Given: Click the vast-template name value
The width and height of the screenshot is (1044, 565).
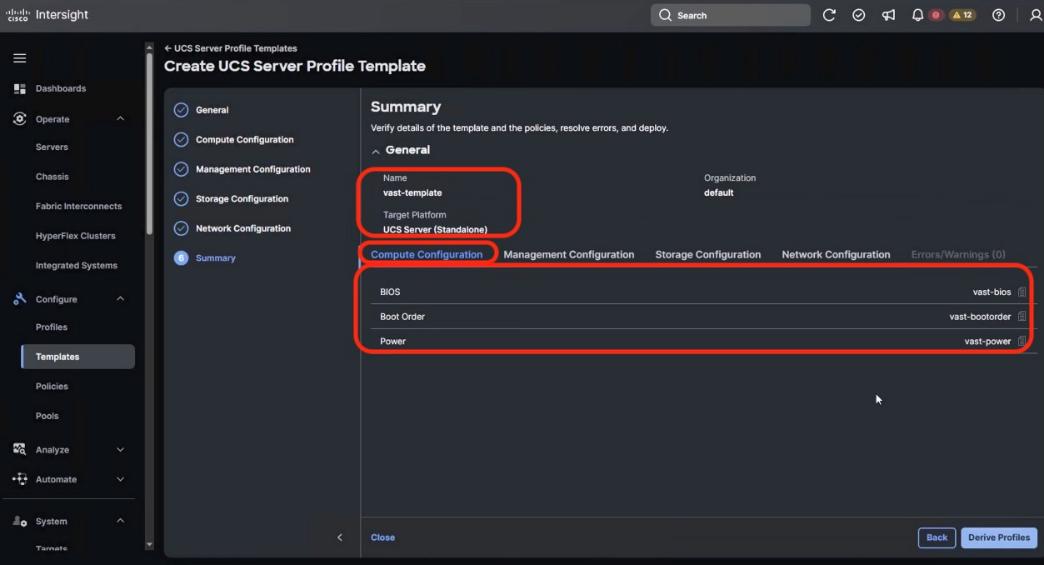Looking at the screenshot, I should pos(412,192).
